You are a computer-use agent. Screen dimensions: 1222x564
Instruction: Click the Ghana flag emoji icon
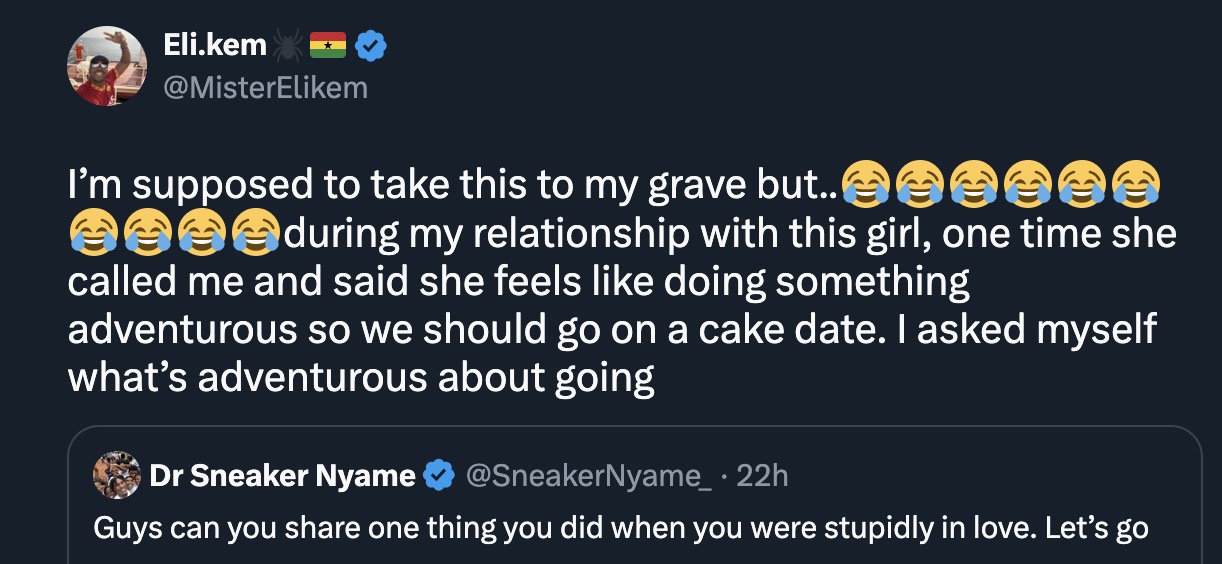pyautogui.click(x=328, y=45)
